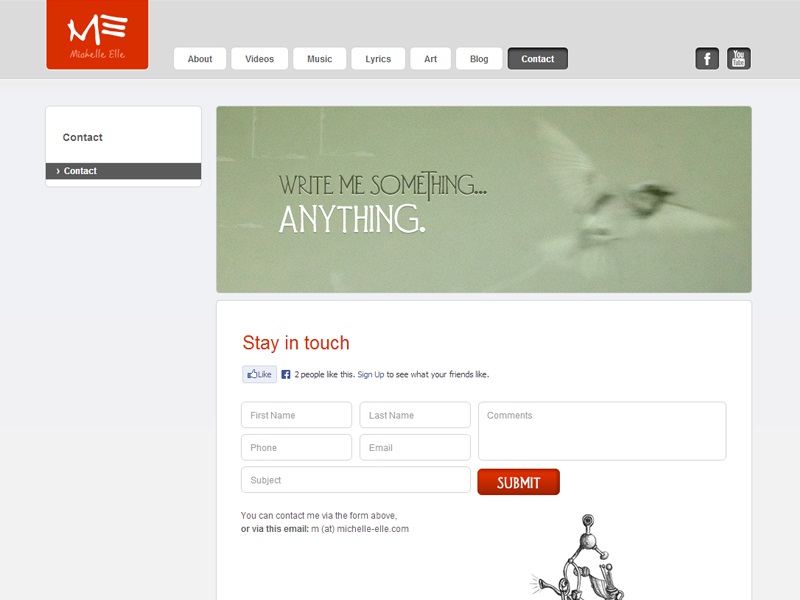
Task: Click the Michelle Elle red logo
Action: [97, 34]
